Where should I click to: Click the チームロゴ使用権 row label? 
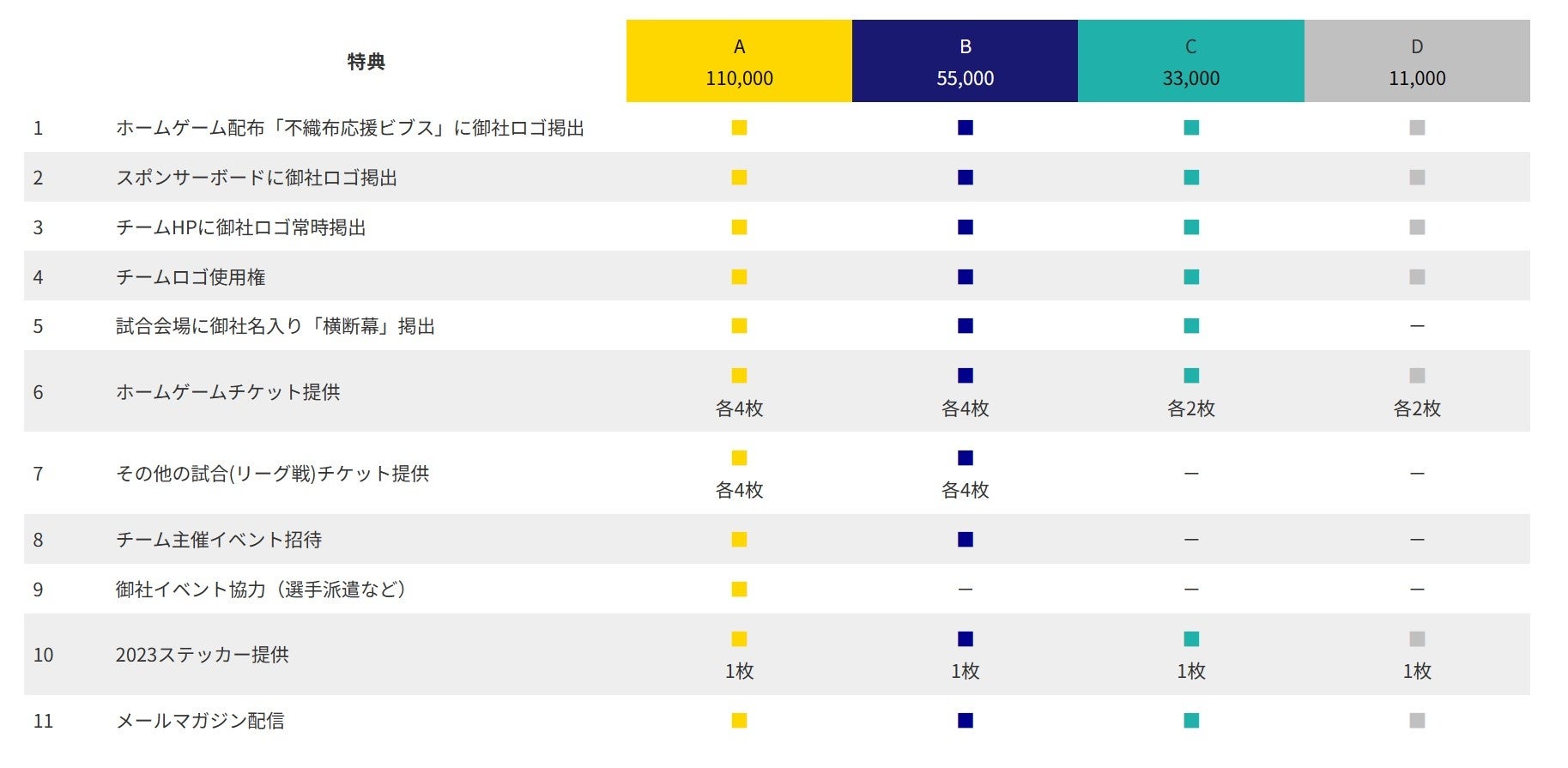click(191, 277)
